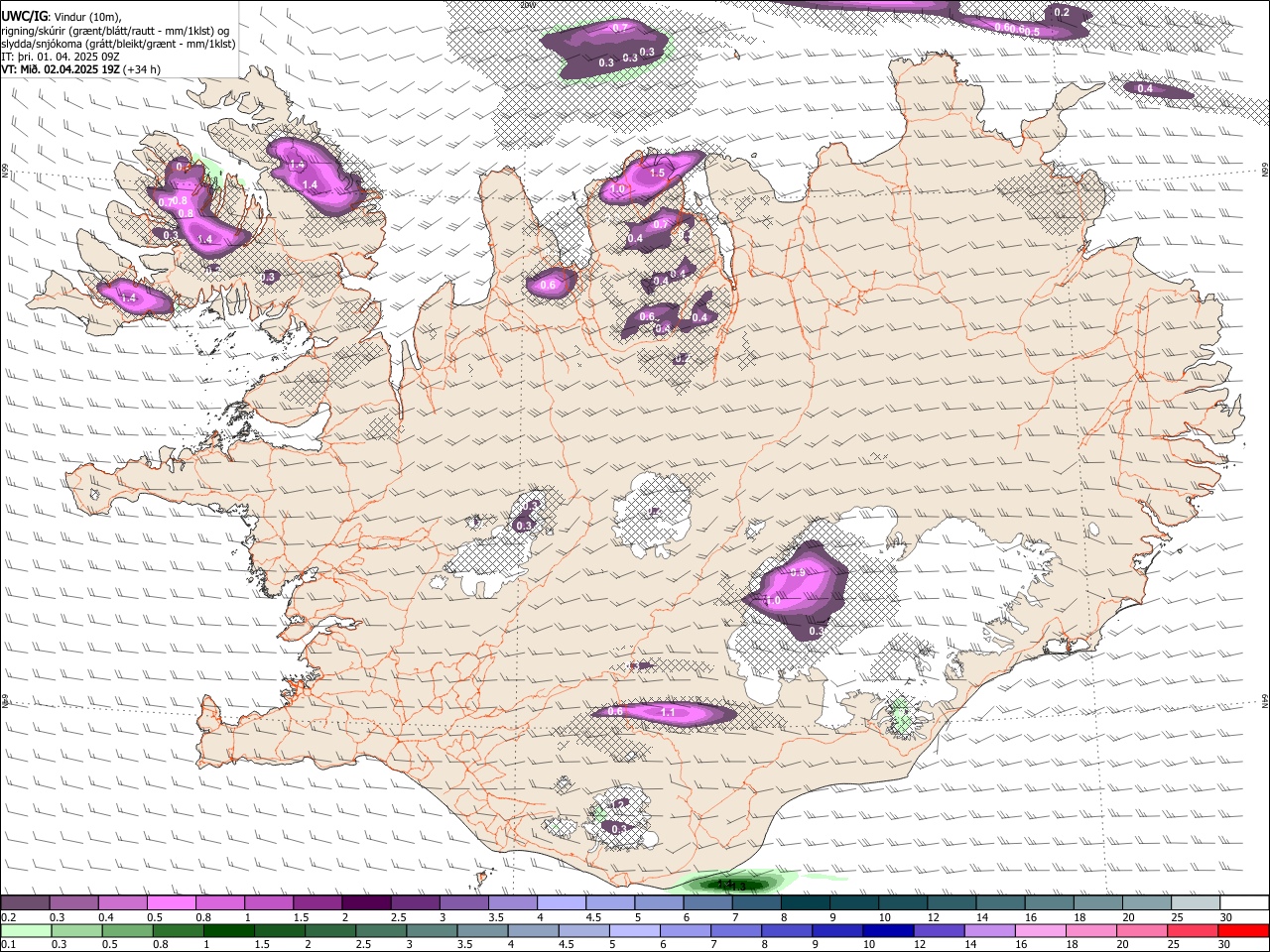Click the 'rigning/skúrir' legend description line
1270x952 pixels.
[x=115, y=30]
